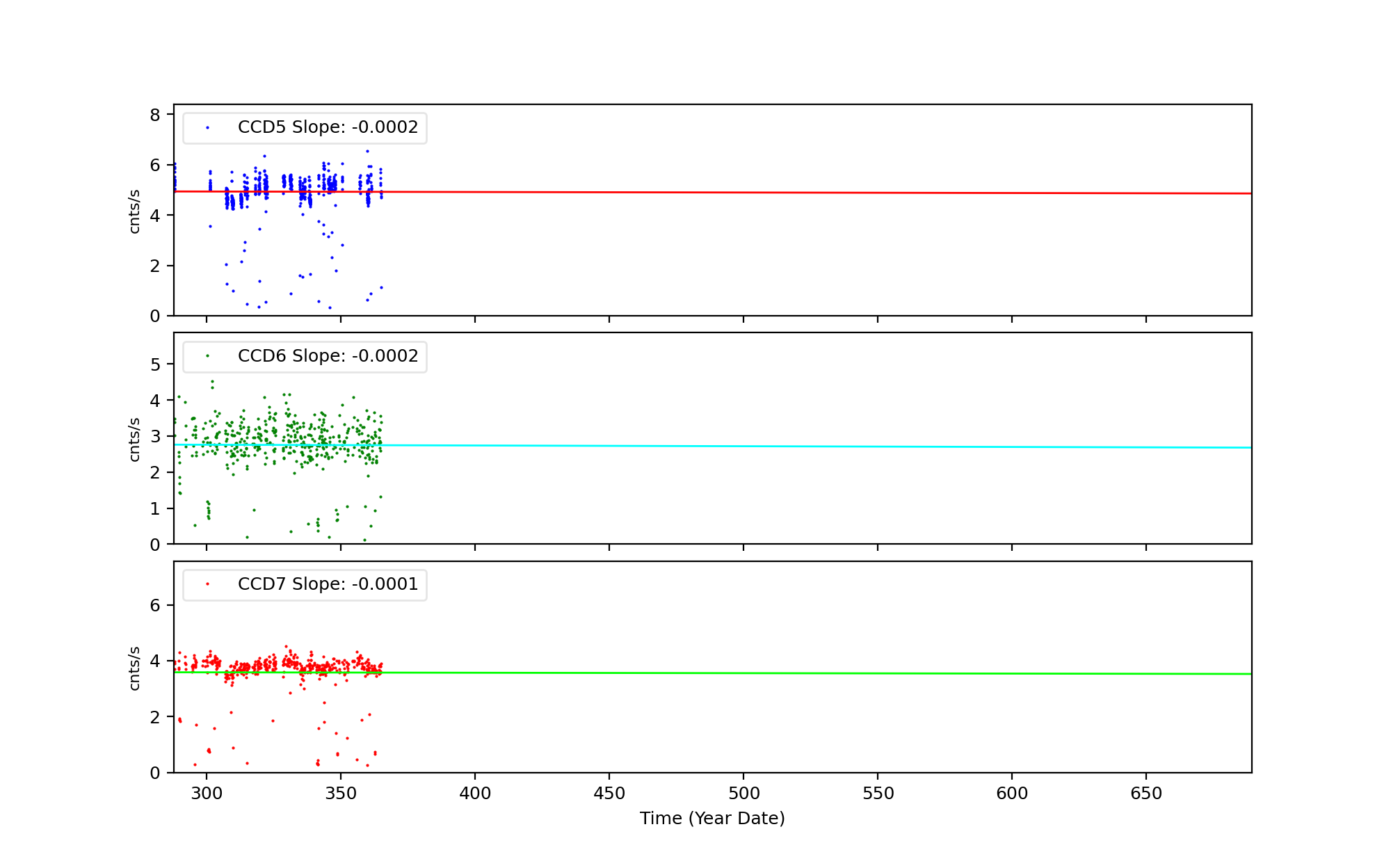Viewport: 1391px width, 868px height.
Task: Click the blue marker in CCD5 legend
Action: click(207, 128)
